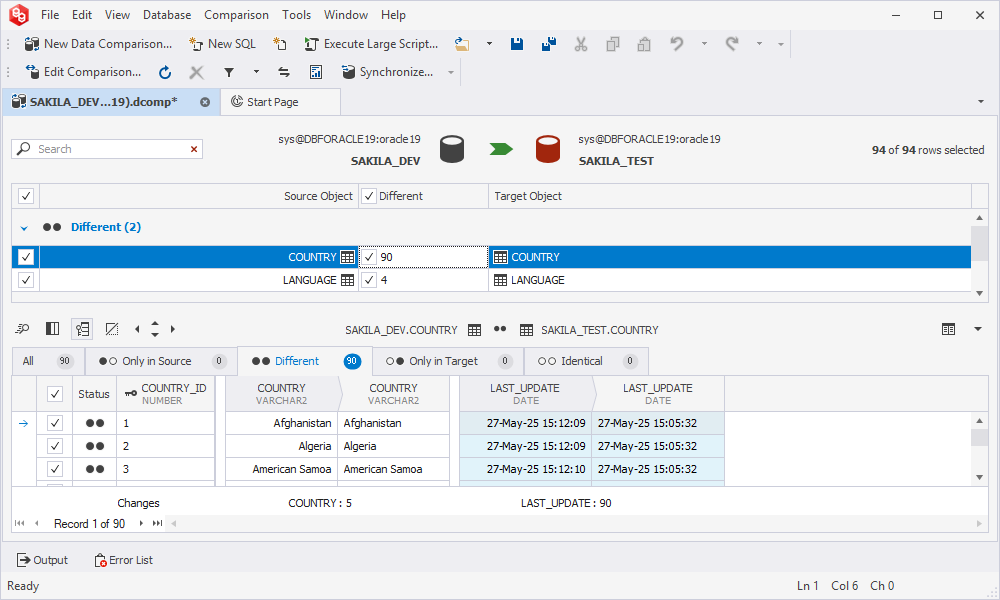
Task: Go to previous column with left arrow
Action: [x=137, y=329]
